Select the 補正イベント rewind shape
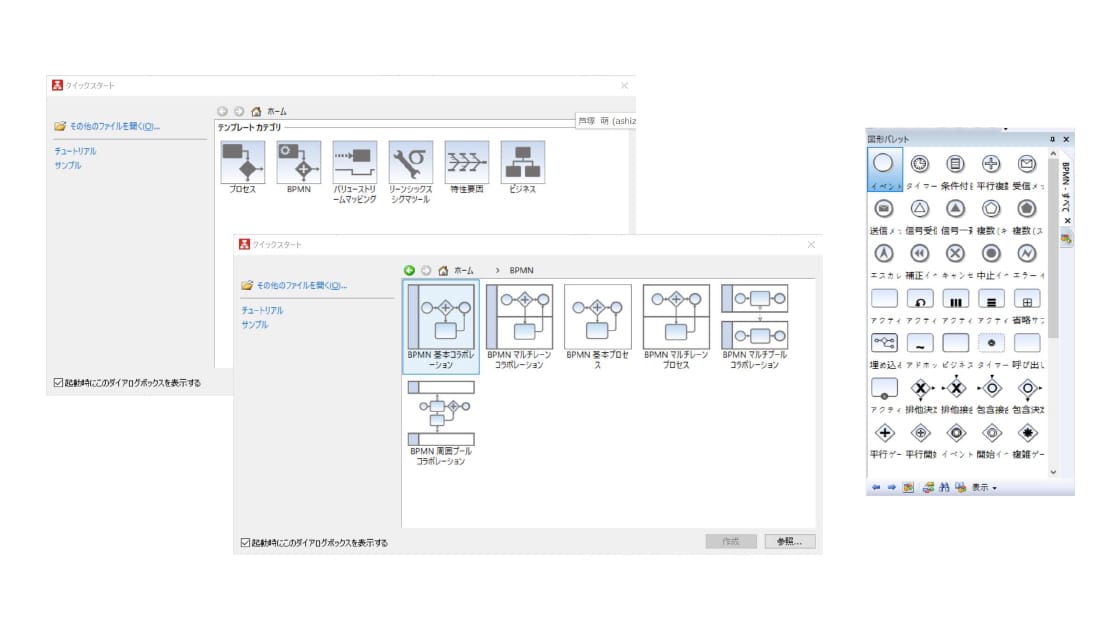This screenshot has width=1120, height=630. [920, 254]
